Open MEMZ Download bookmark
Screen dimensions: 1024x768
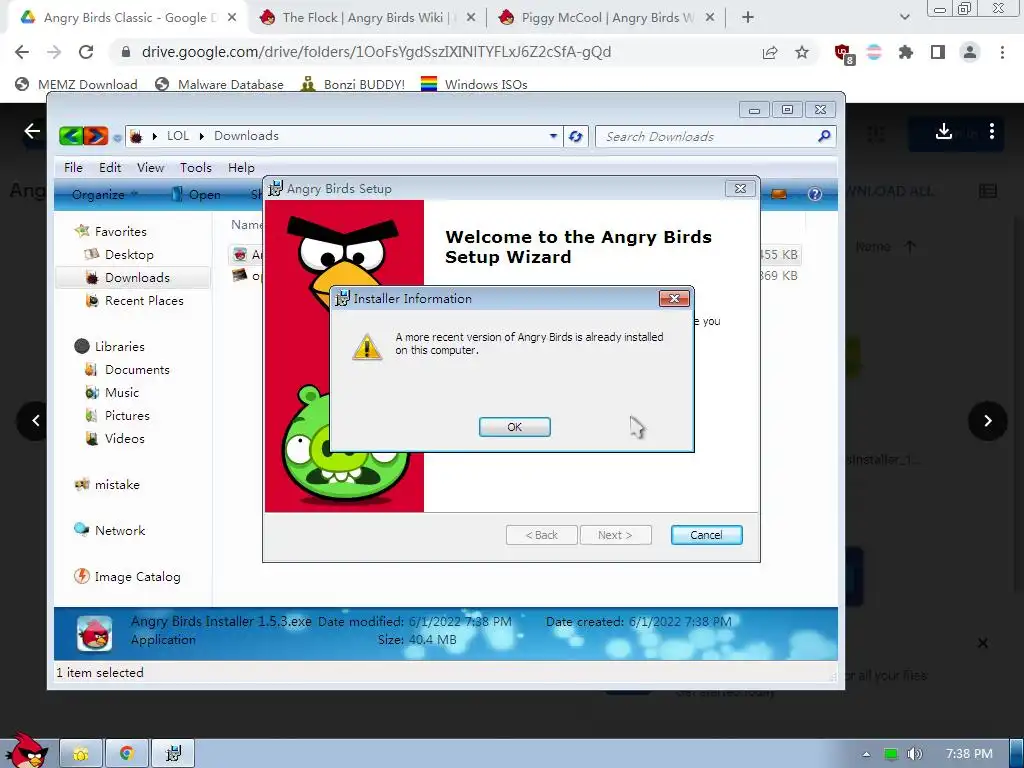pos(76,84)
